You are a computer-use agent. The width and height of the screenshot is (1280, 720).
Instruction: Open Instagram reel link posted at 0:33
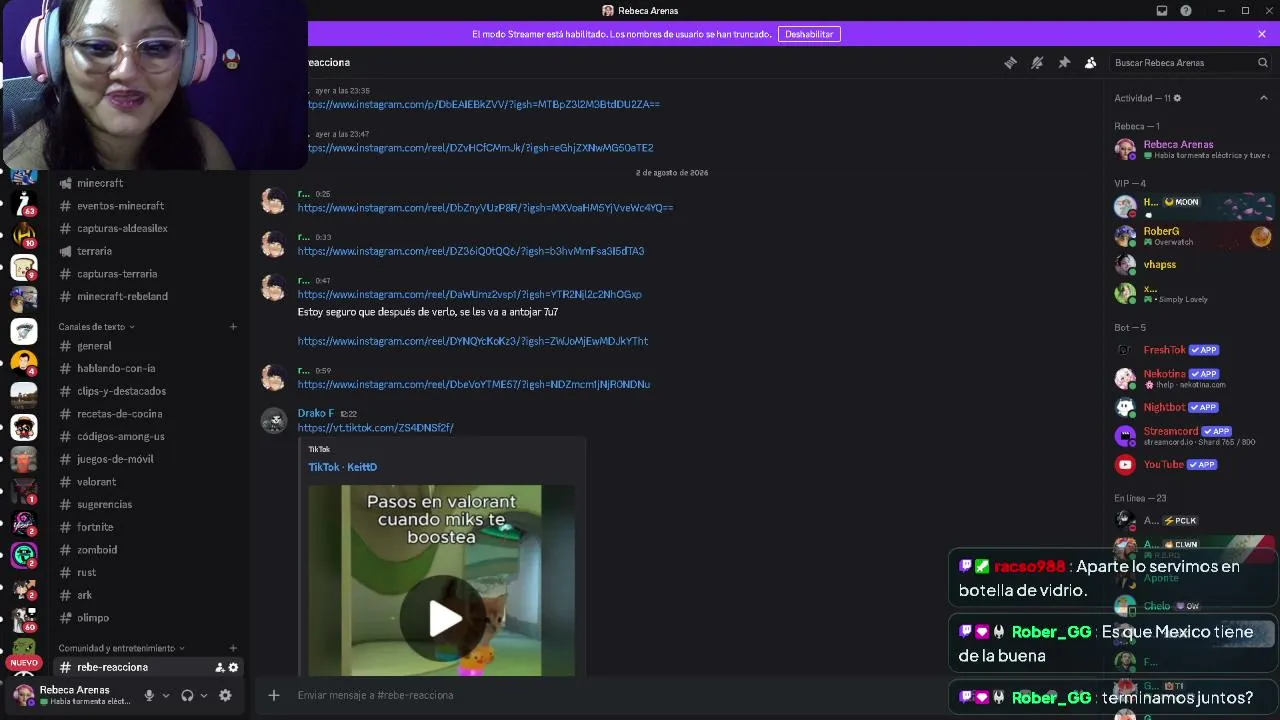point(471,251)
